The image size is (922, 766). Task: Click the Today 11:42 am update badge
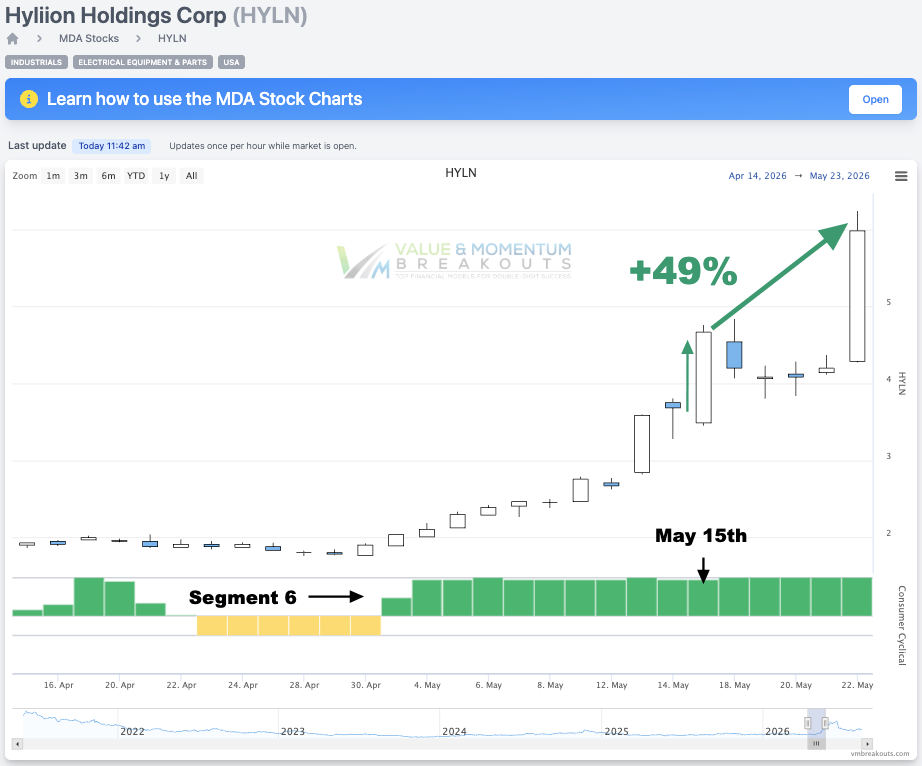pos(112,146)
